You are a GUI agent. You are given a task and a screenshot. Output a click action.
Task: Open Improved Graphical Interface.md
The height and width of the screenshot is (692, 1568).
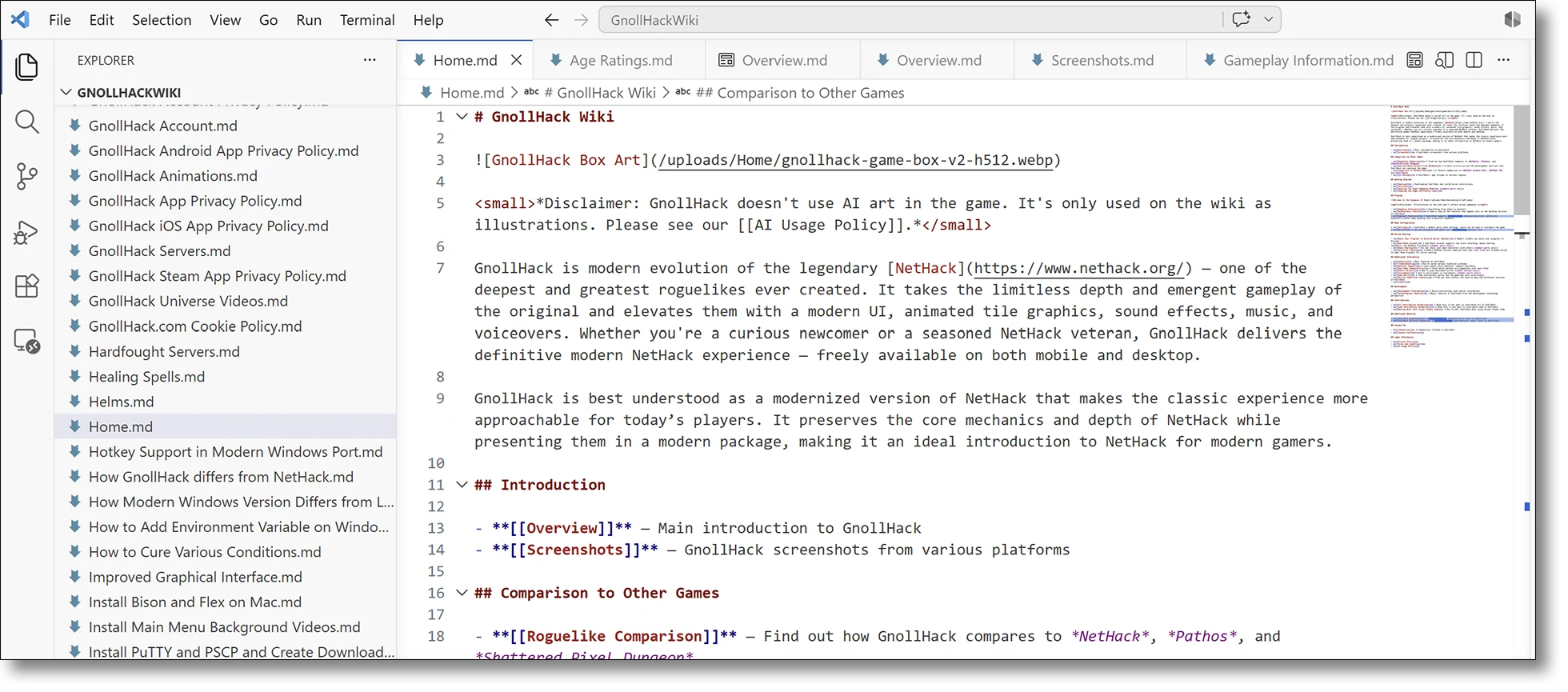[195, 577]
